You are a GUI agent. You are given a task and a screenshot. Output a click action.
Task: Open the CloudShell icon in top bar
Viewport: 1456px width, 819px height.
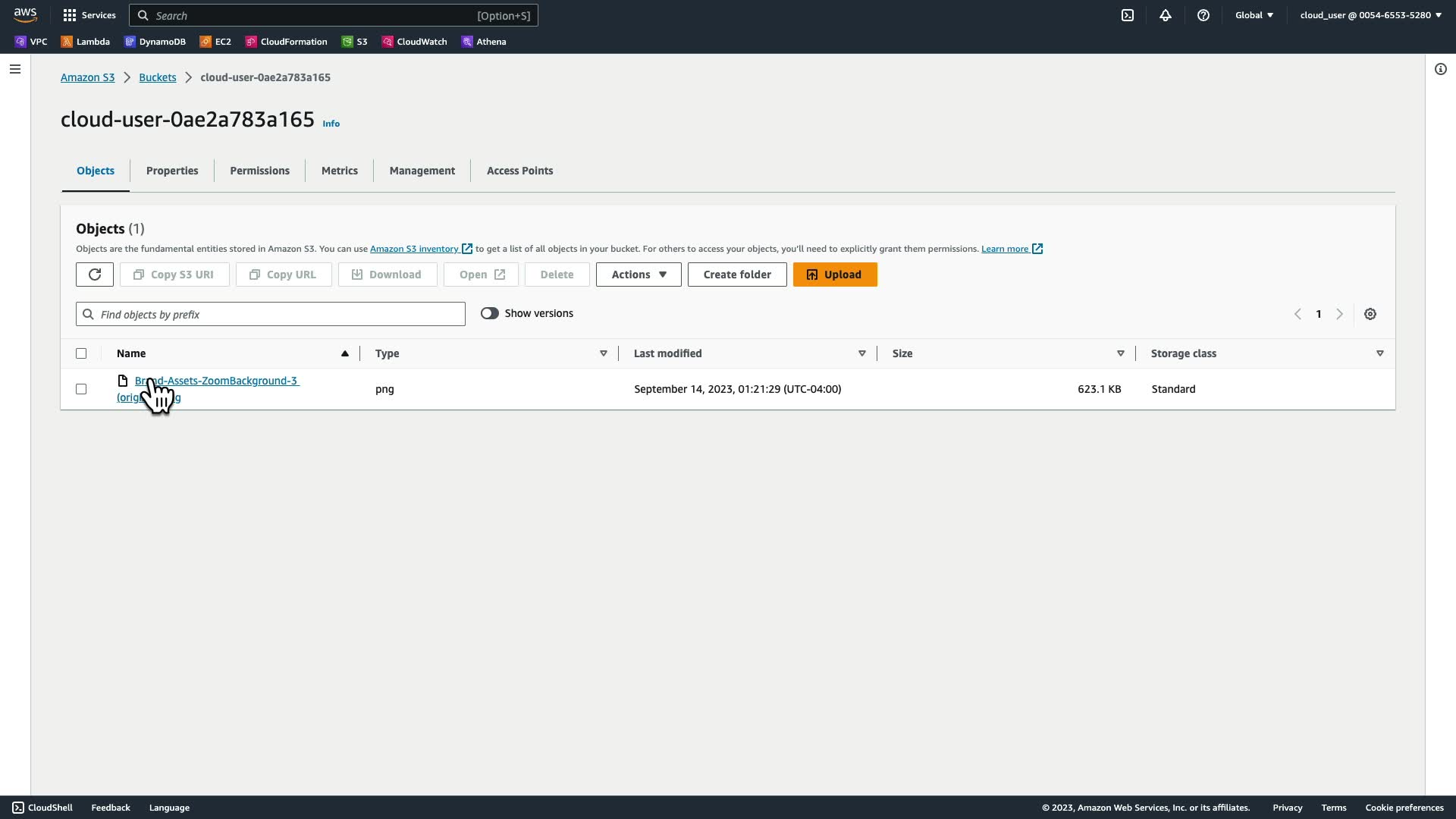tap(1128, 15)
